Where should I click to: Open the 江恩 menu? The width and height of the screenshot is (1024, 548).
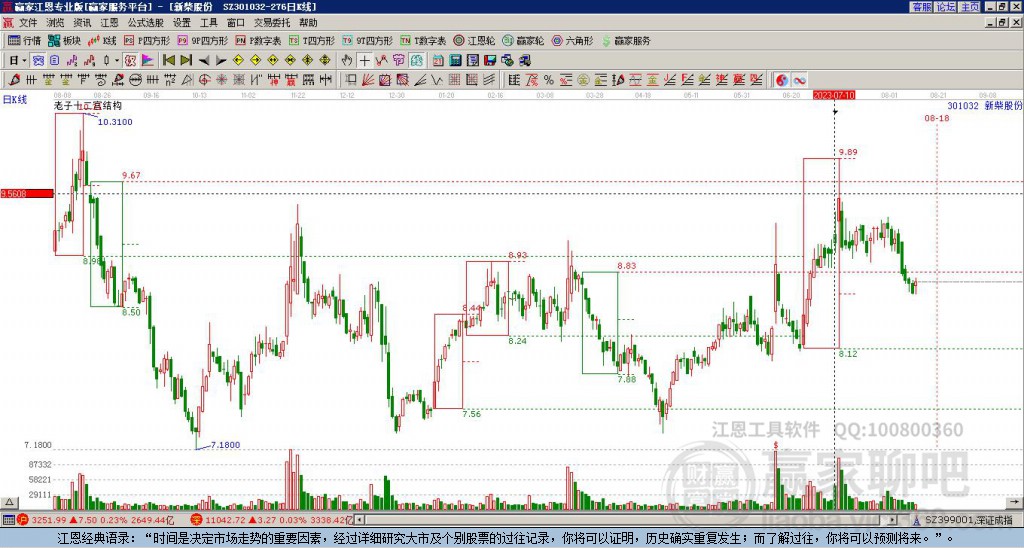click(109, 23)
